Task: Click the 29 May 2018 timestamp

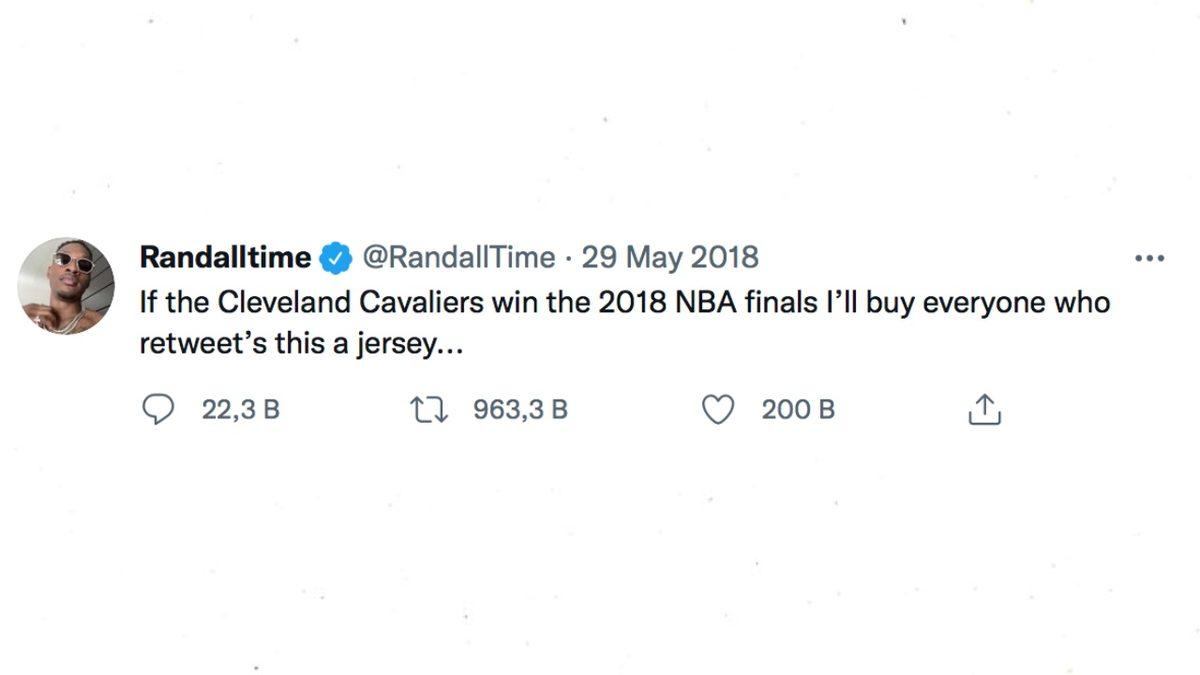Action: (x=670, y=258)
